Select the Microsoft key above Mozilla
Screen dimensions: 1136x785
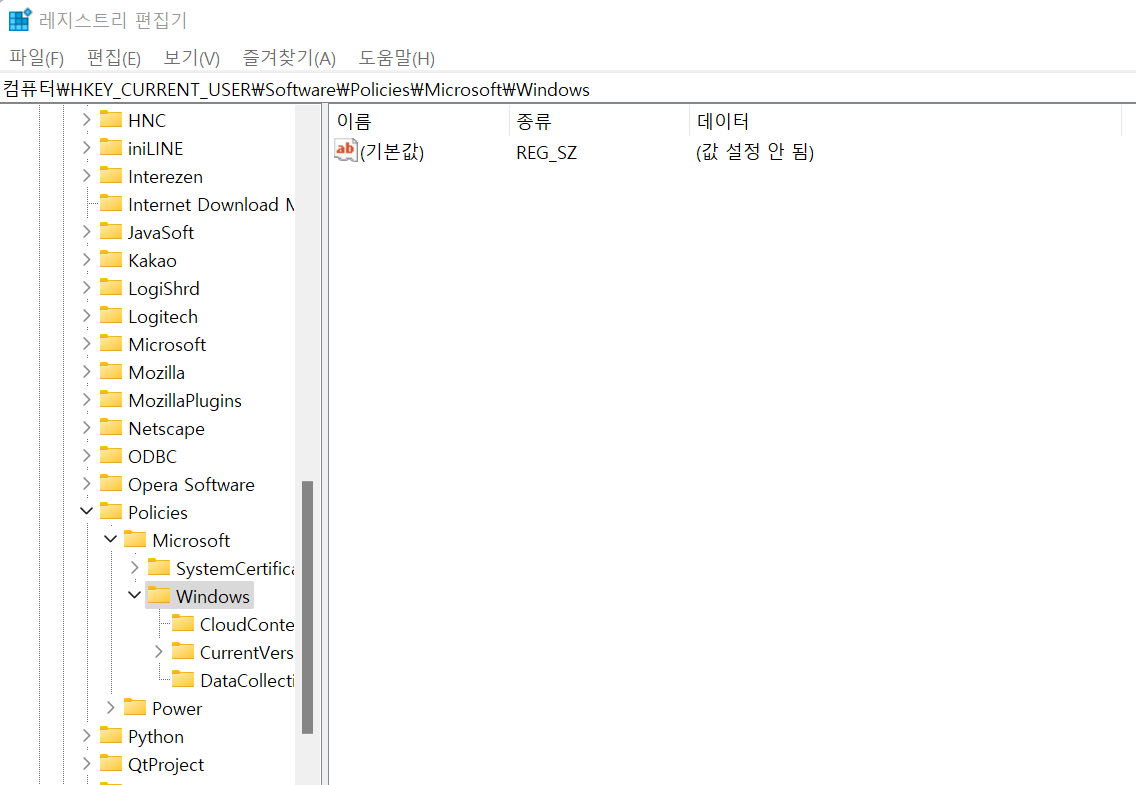click(x=167, y=345)
